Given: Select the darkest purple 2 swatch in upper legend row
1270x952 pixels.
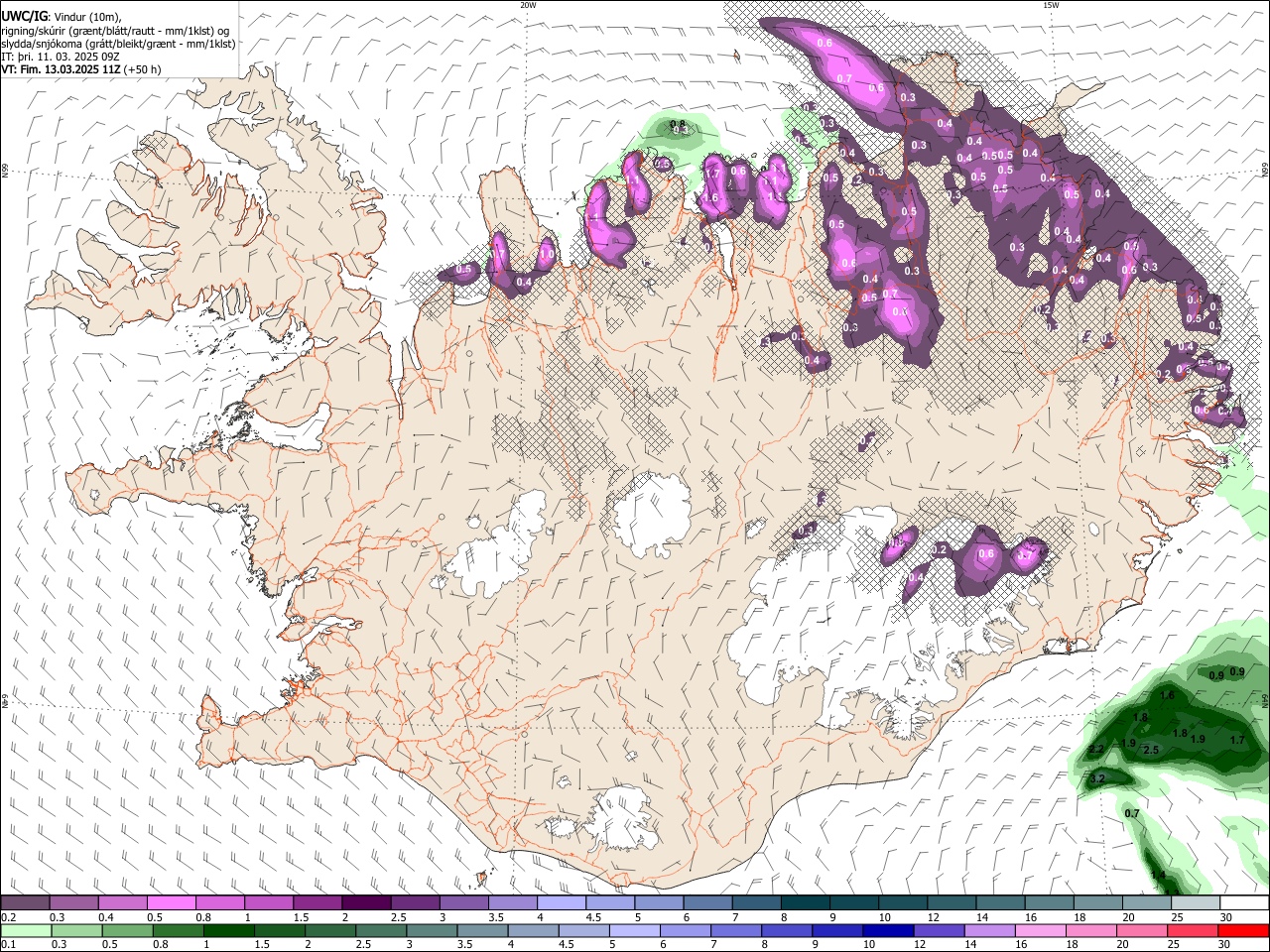Looking at the screenshot, I should (x=366, y=903).
